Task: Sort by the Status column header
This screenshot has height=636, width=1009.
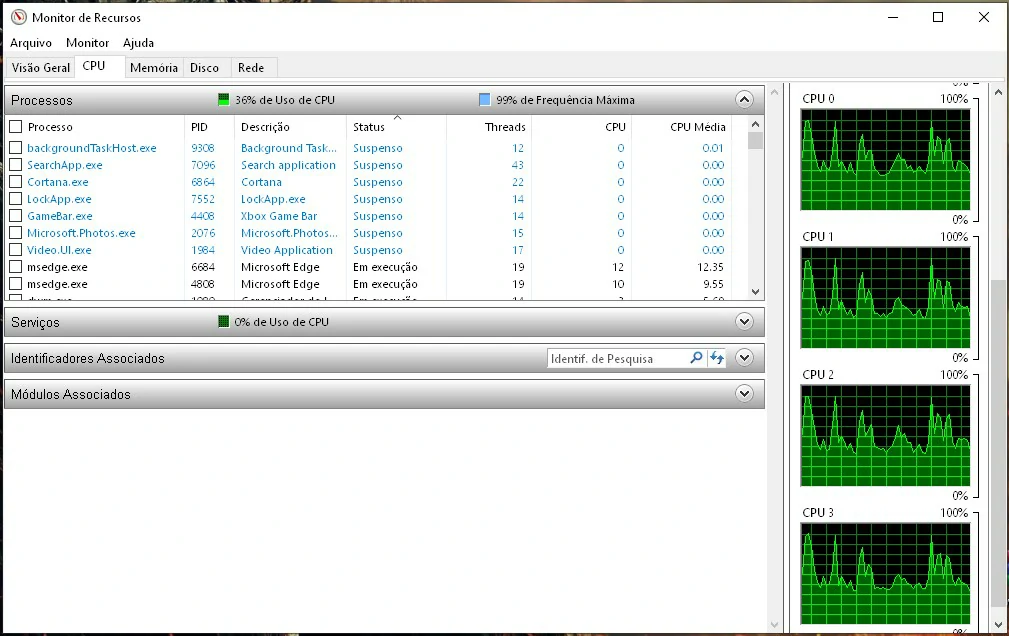Action: point(369,127)
